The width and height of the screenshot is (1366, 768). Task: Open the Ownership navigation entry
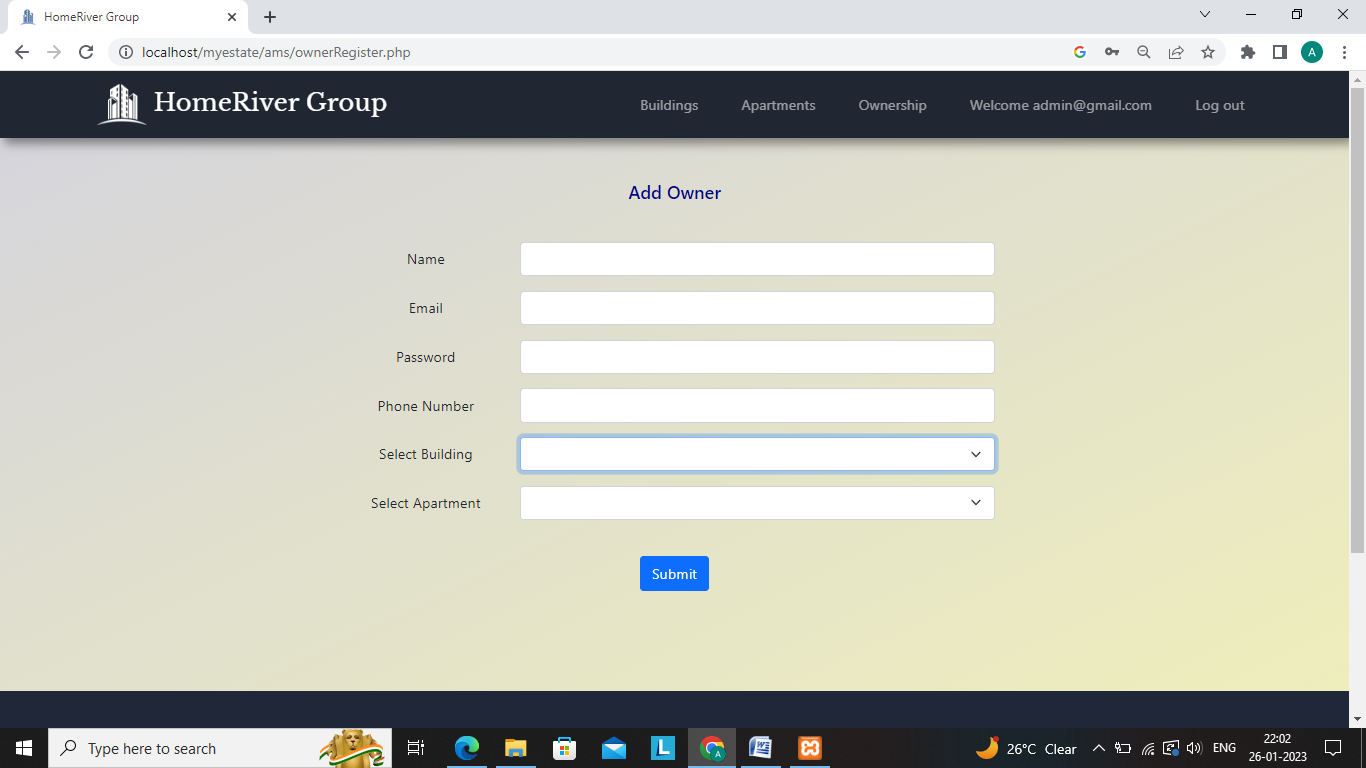click(892, 105)
